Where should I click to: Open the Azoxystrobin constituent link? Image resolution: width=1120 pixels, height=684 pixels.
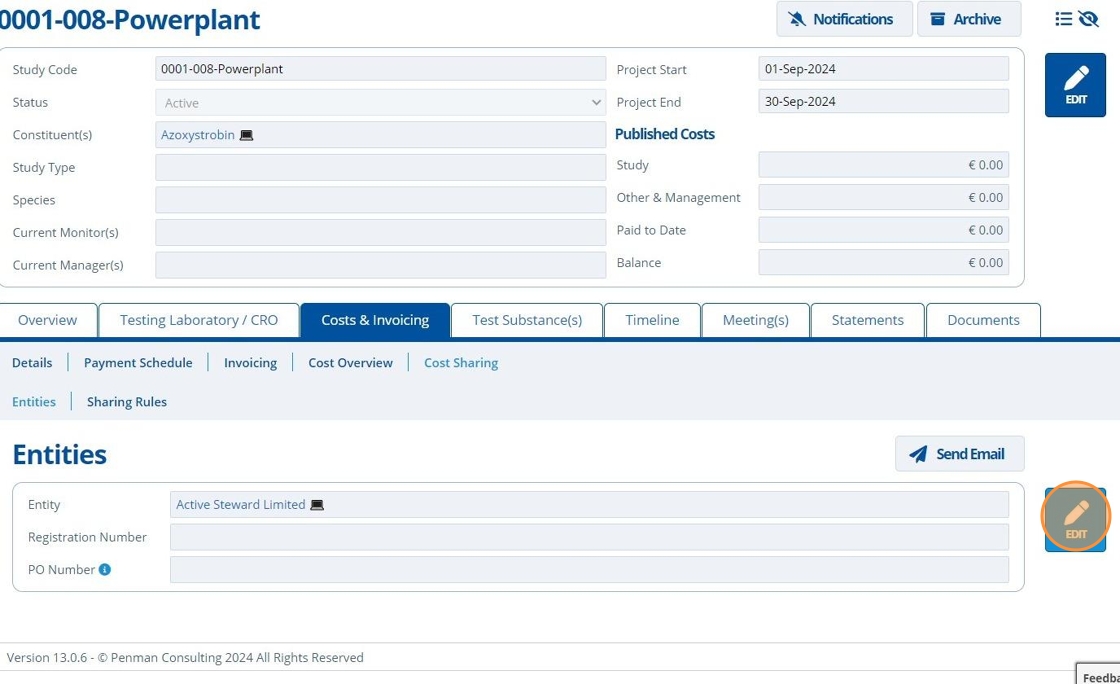click(x=198, y=135)
